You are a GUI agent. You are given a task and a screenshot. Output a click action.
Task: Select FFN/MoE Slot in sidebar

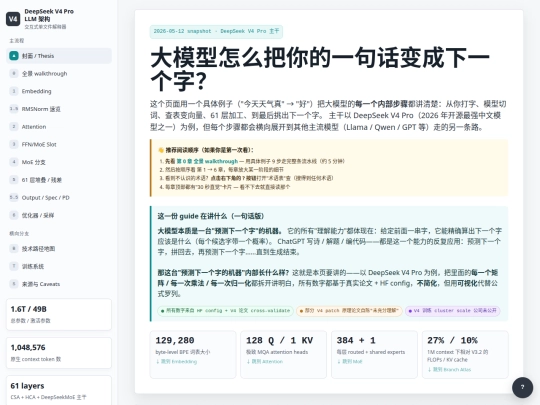(x=59, y=144)
